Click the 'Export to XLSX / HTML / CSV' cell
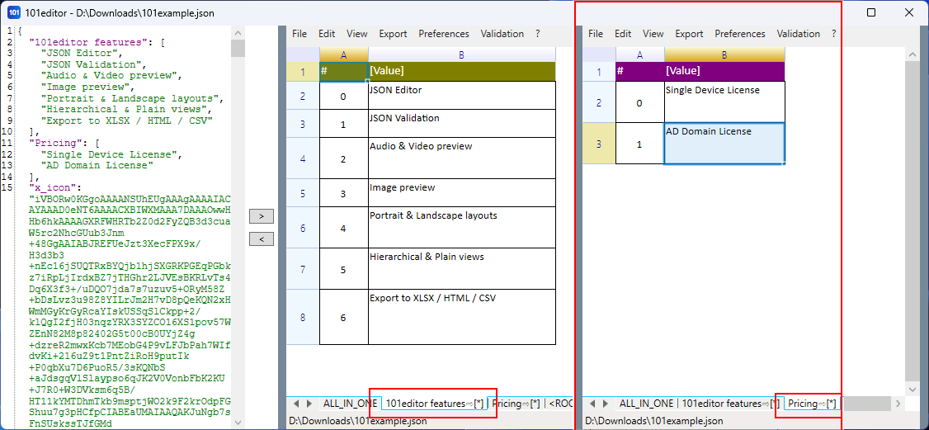The height and width of the screenshot is (430, 929). click(462, 317)
